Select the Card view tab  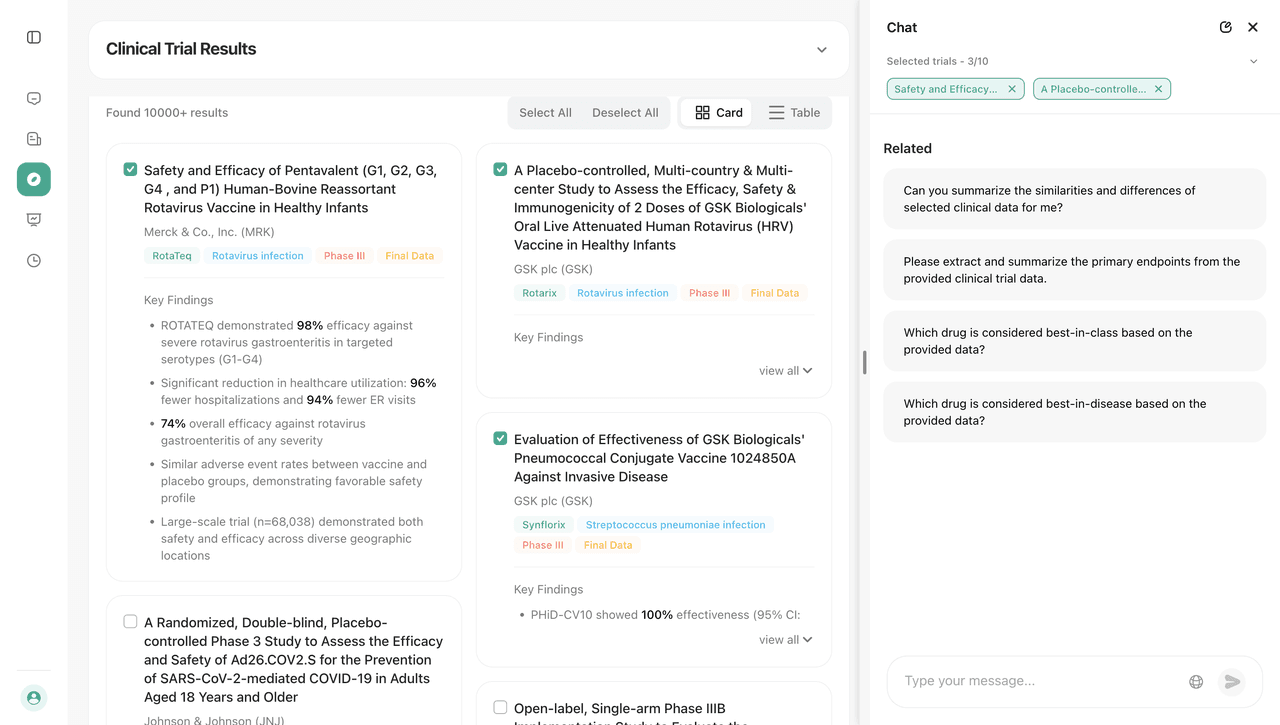[x=716, y=112]
